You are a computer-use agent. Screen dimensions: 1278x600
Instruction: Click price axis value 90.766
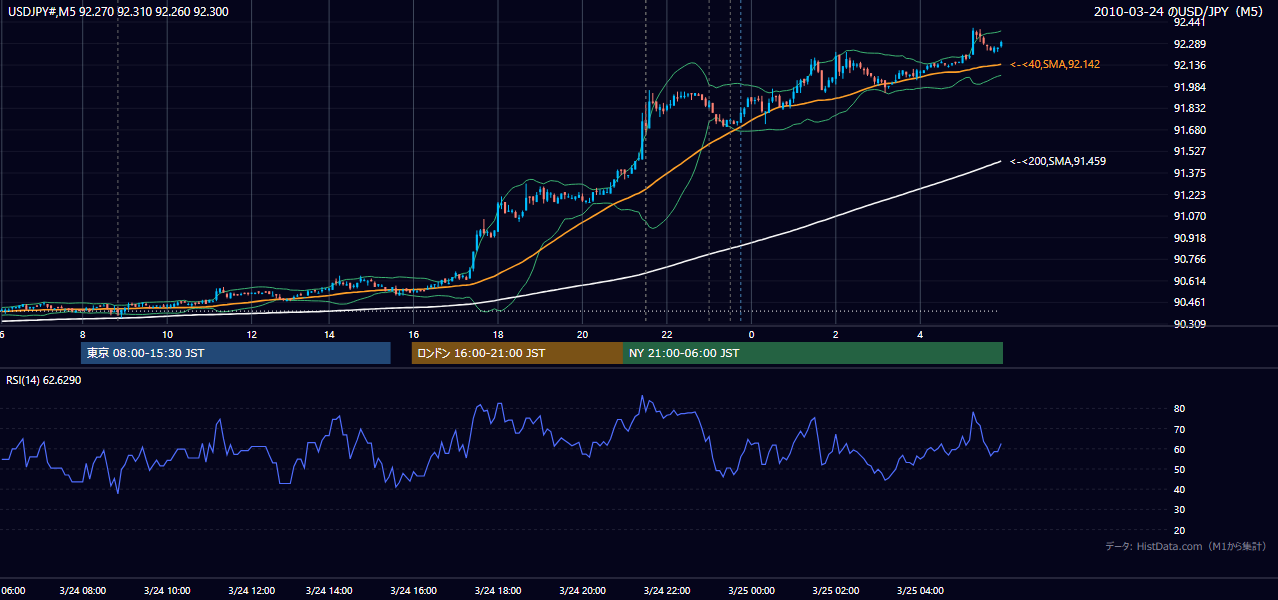pos(1190,259)
